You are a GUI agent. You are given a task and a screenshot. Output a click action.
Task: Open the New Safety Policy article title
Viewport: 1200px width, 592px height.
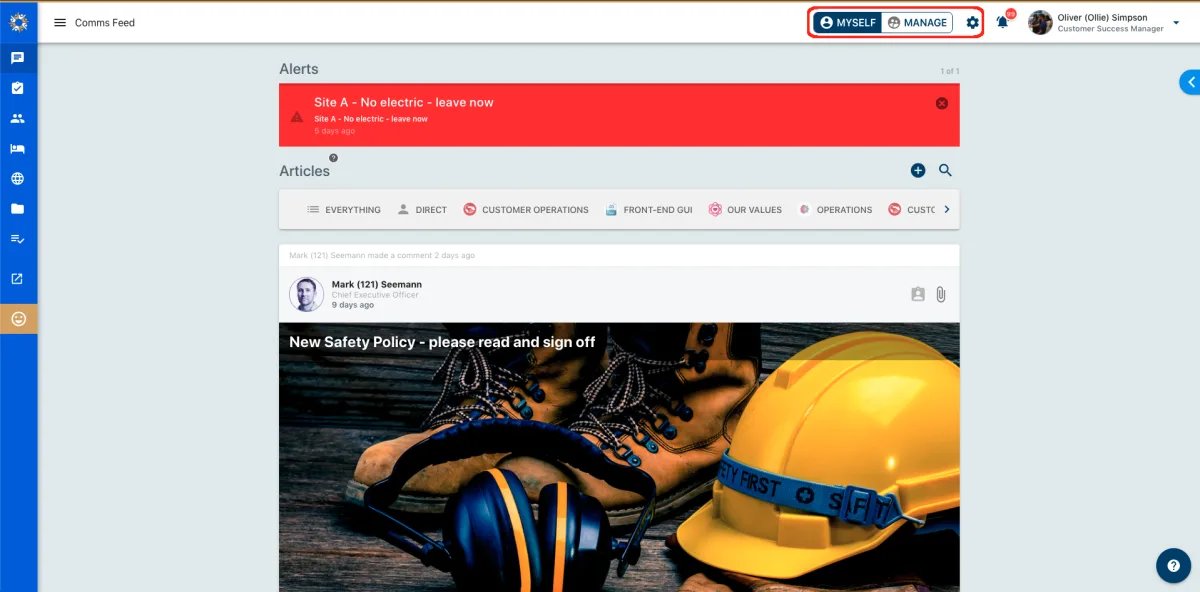[x=442, y=342]
